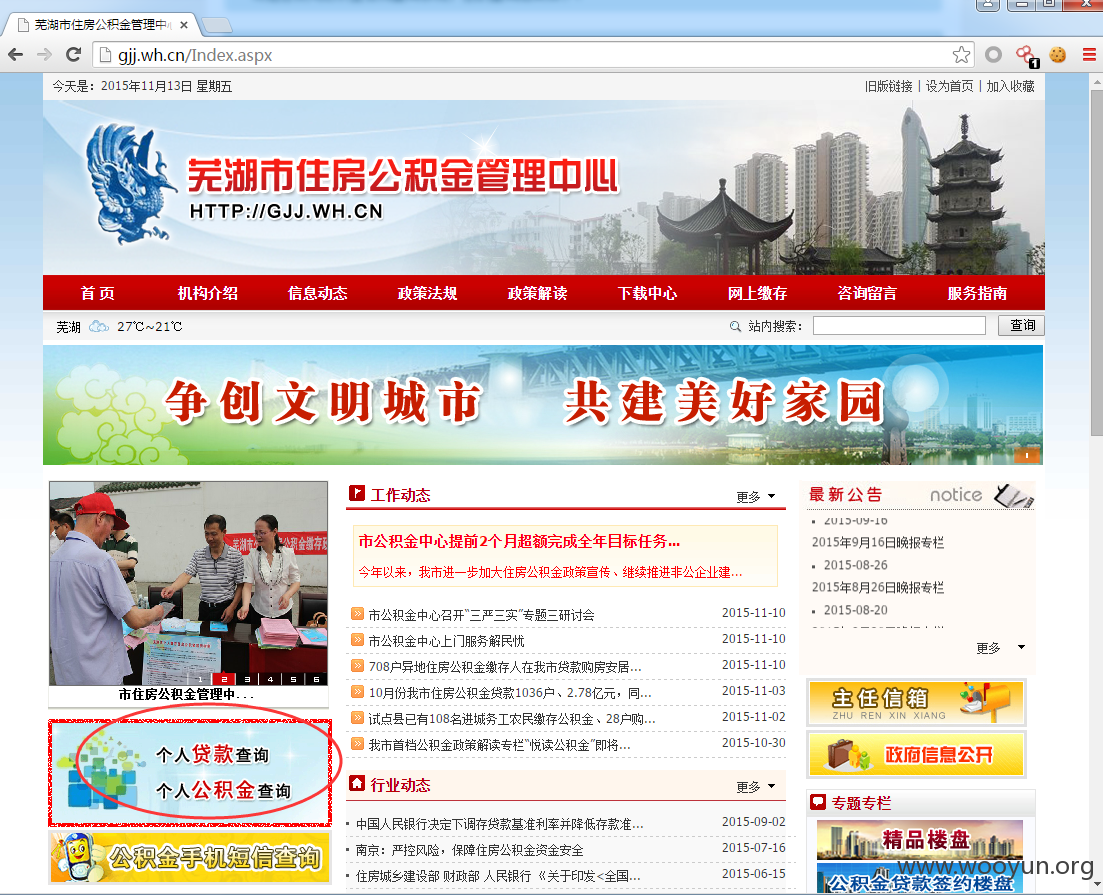
Task: Expand 更多 dropdown in 行业动态 section
Action: (x=755, y=787)
